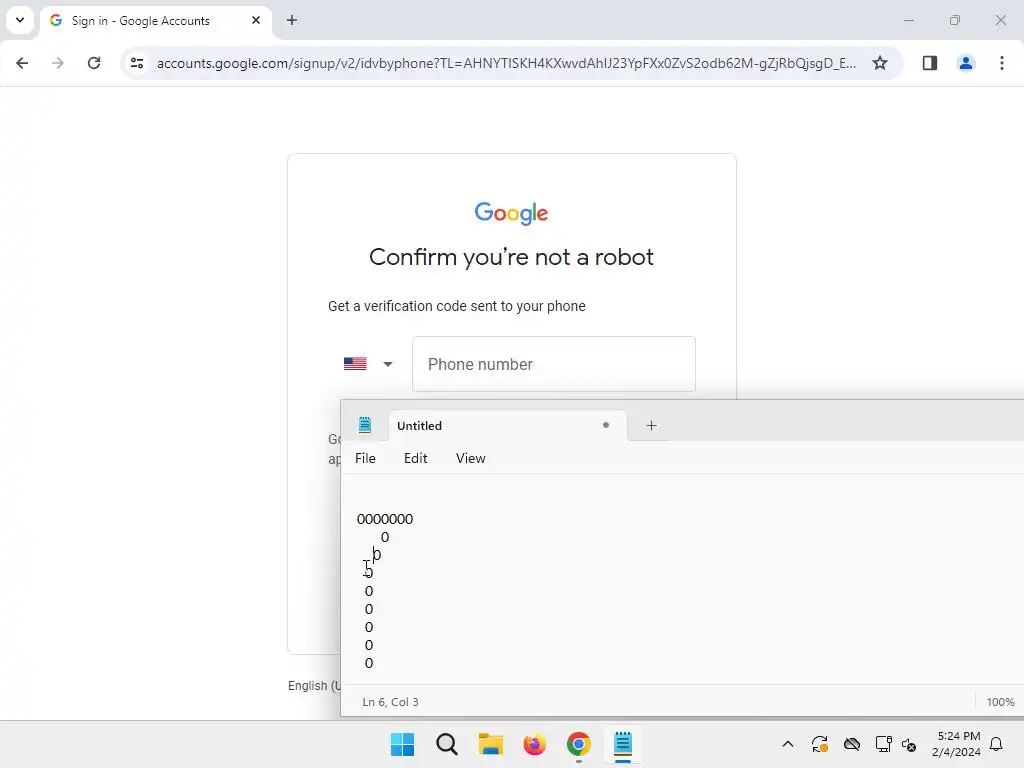The image size is (1024, 768).
Task: Show hidden tray icons chevron
Action: 788,744
